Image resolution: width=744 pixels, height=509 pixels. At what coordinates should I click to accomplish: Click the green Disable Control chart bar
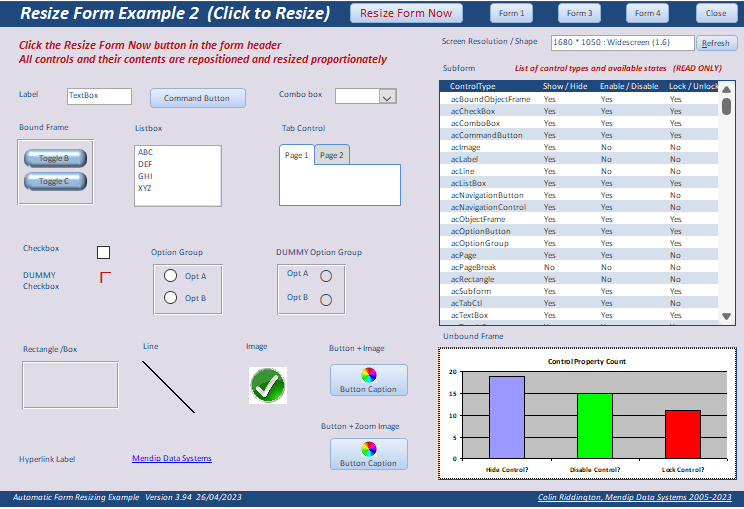point(595,426)
